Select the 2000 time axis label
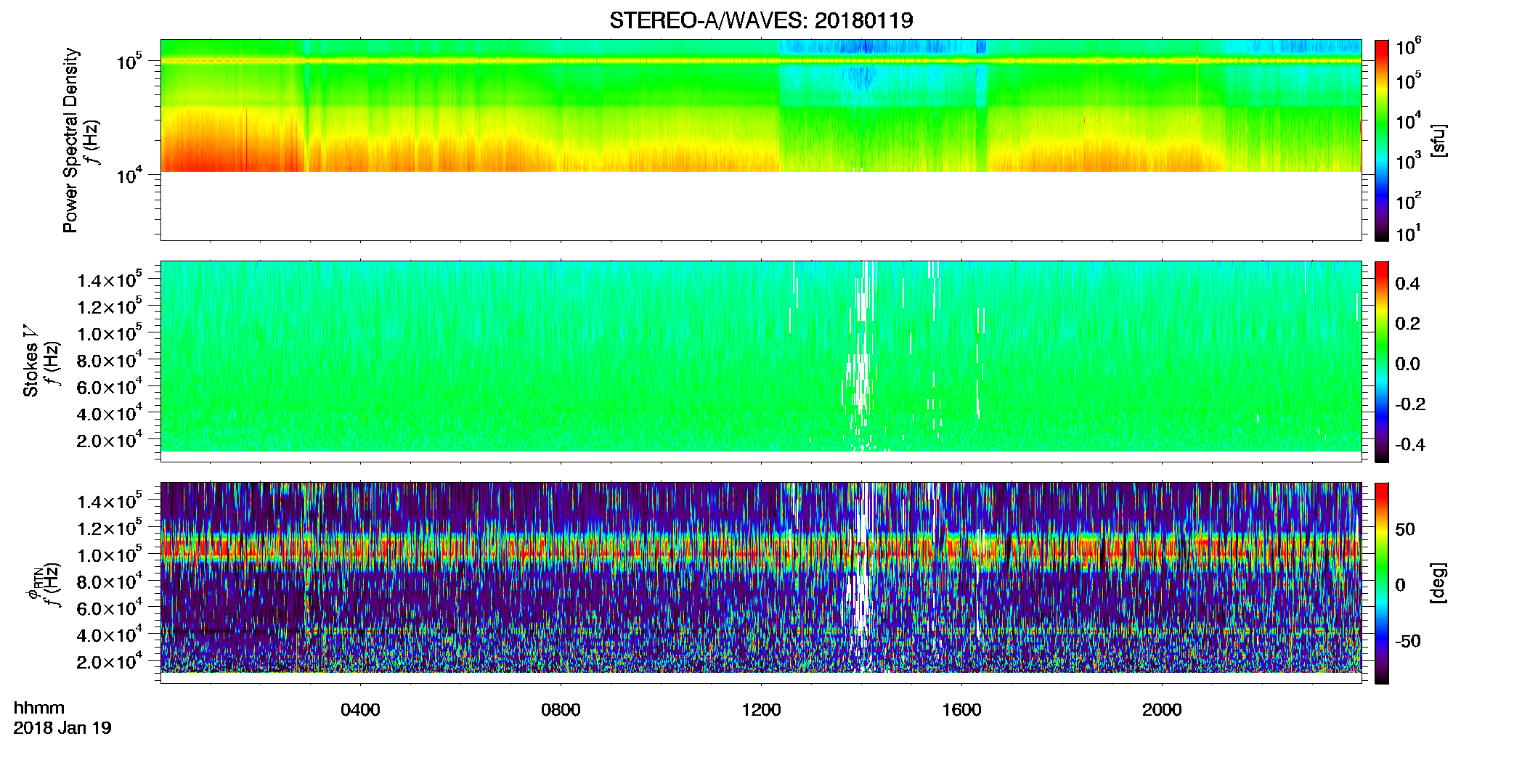1522x784 pixels. 1162,710
